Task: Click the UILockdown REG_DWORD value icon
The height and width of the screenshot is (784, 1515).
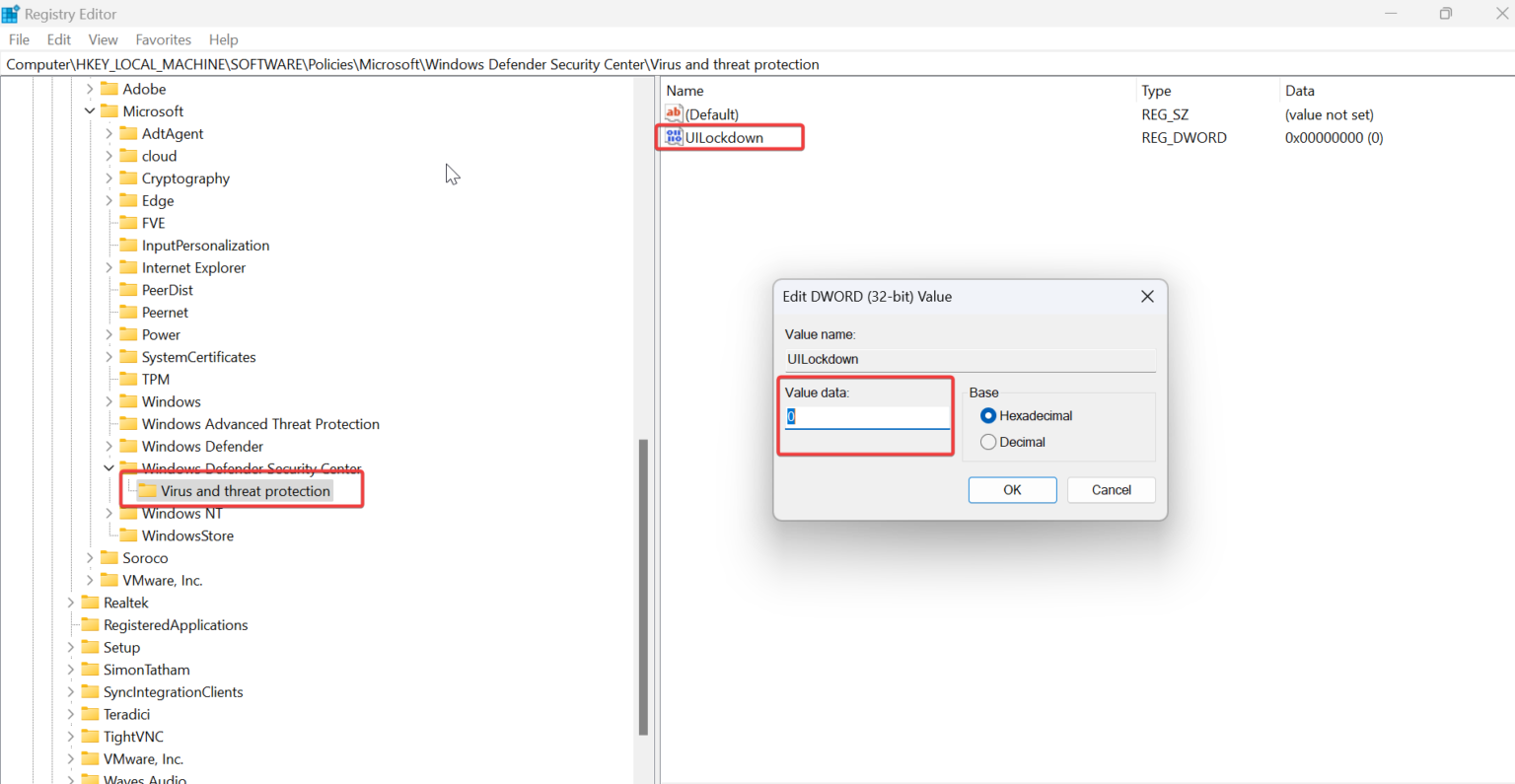Action: pyautogui.click(x=674, y=137)
